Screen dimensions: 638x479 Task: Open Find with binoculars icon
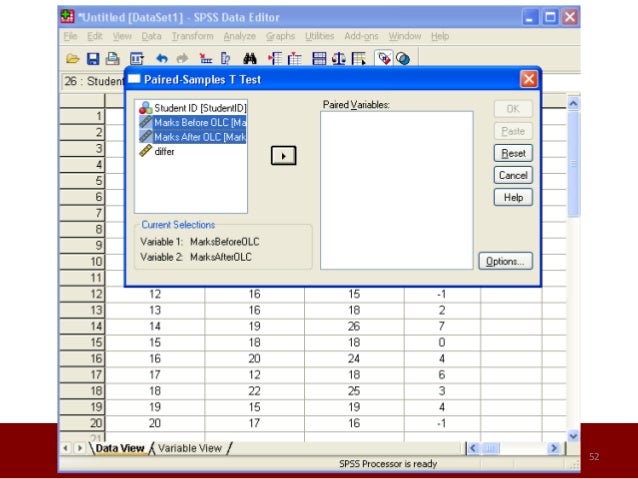250,59
